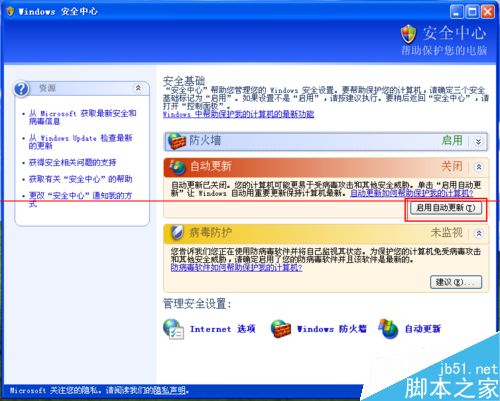This screenshot has height=401, width=500.
Task: Open Internet 选项 globe icon
Action: click(x=173, y=329)
